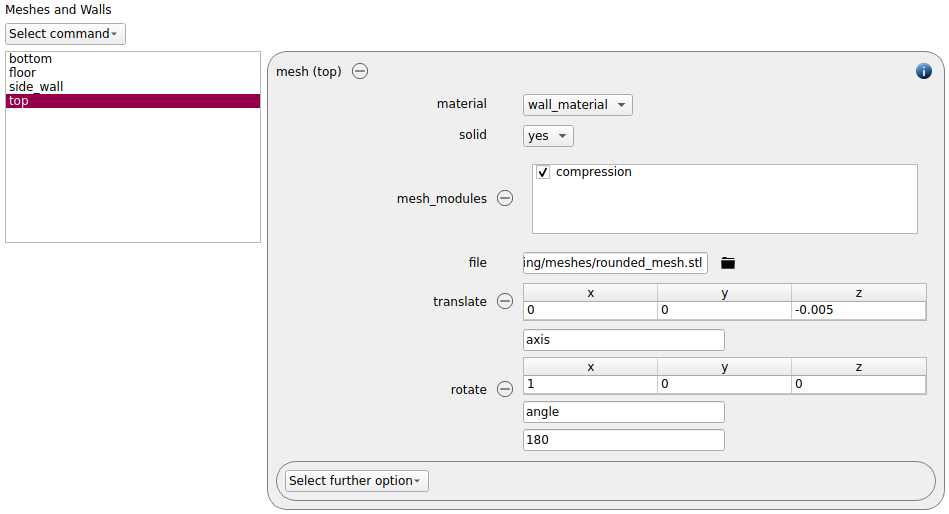Viewport: 949px width, 514px height.
Task: Remove translate option via minus icon
Action: [x=505, y=301]
